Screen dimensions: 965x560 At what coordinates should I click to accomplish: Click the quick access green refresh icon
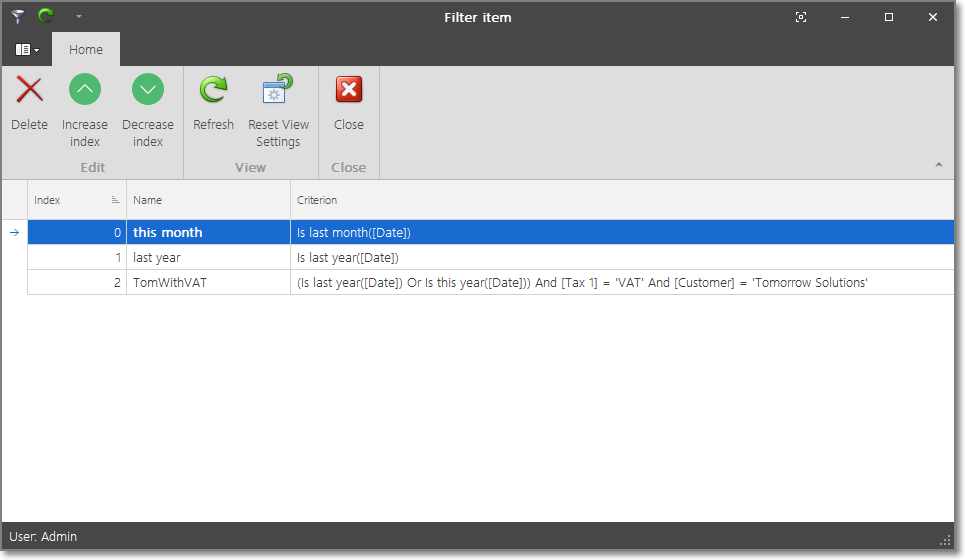[46, 16]
